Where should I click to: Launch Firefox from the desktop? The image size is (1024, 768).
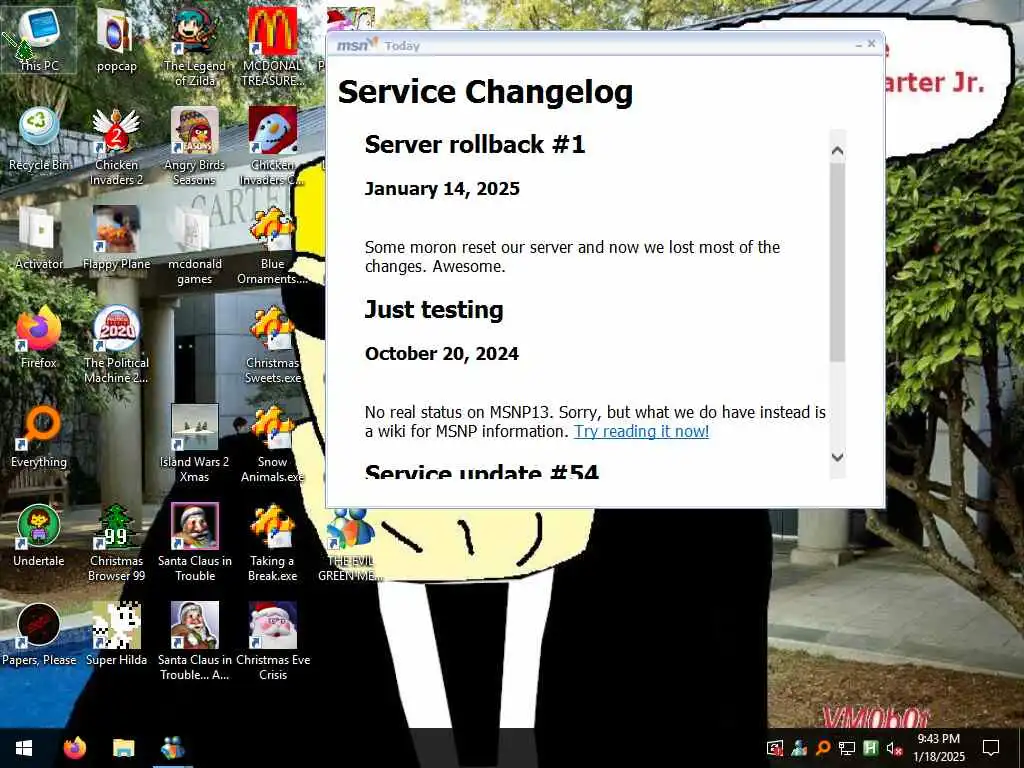pos(39,337)
